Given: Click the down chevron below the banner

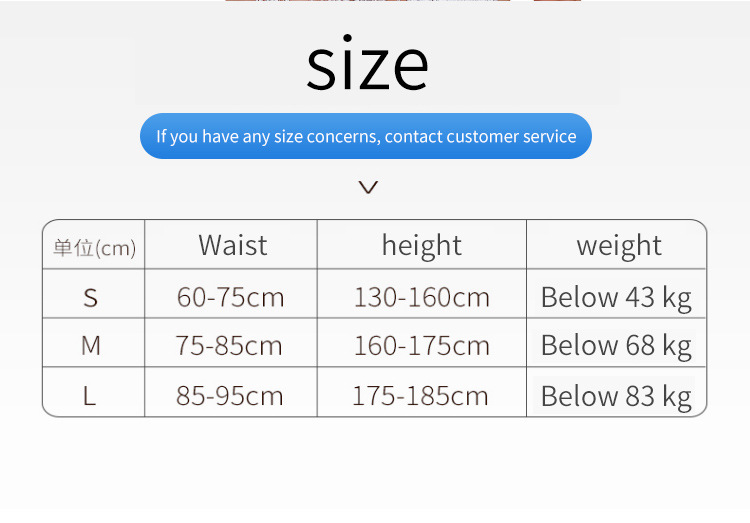Looking at the screenshot, I should pos(368,187).
